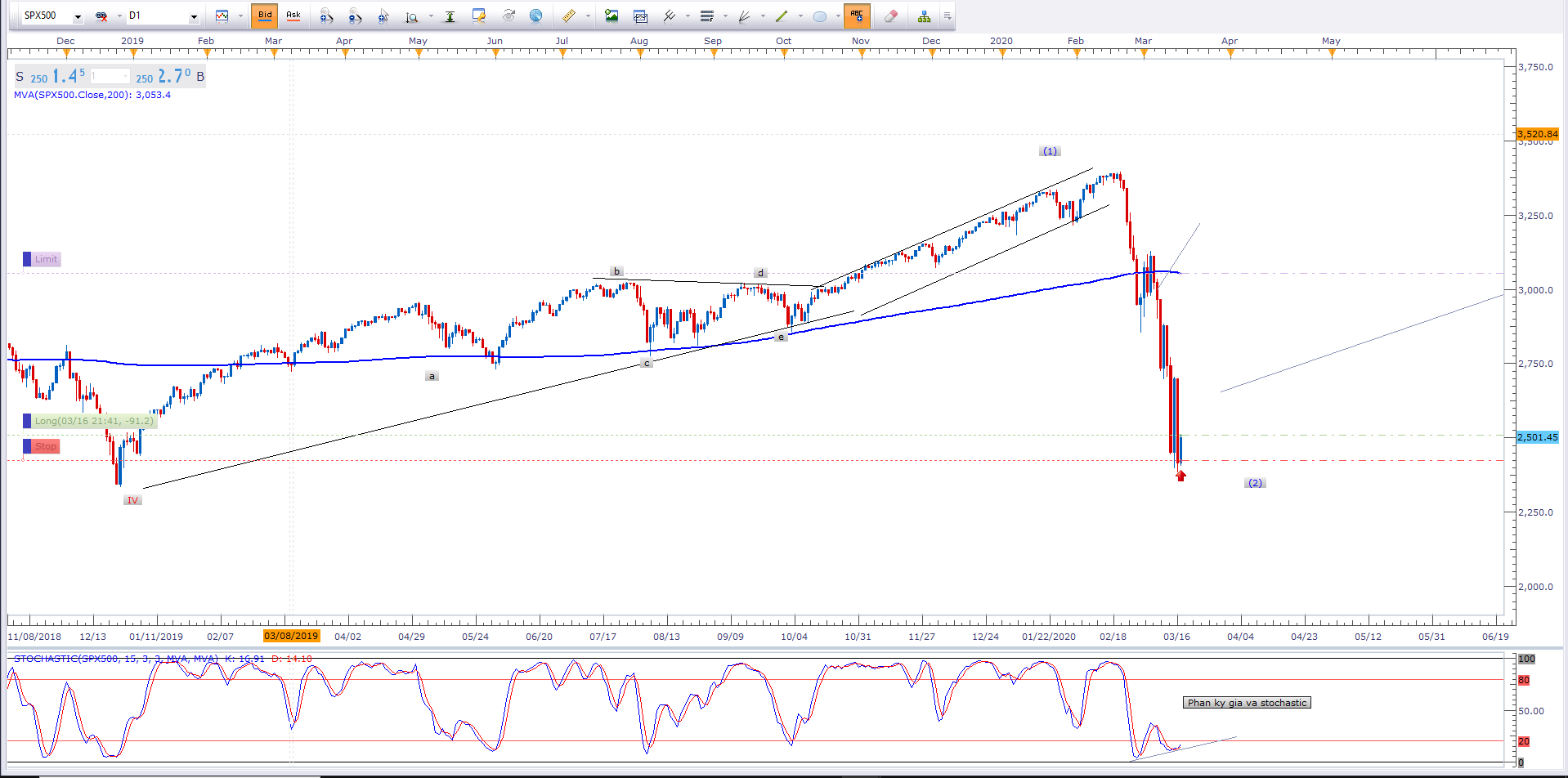Click the hierarchy tree icon in toolbar
This screenshot has width=1568, height=778.
point(924,16)
